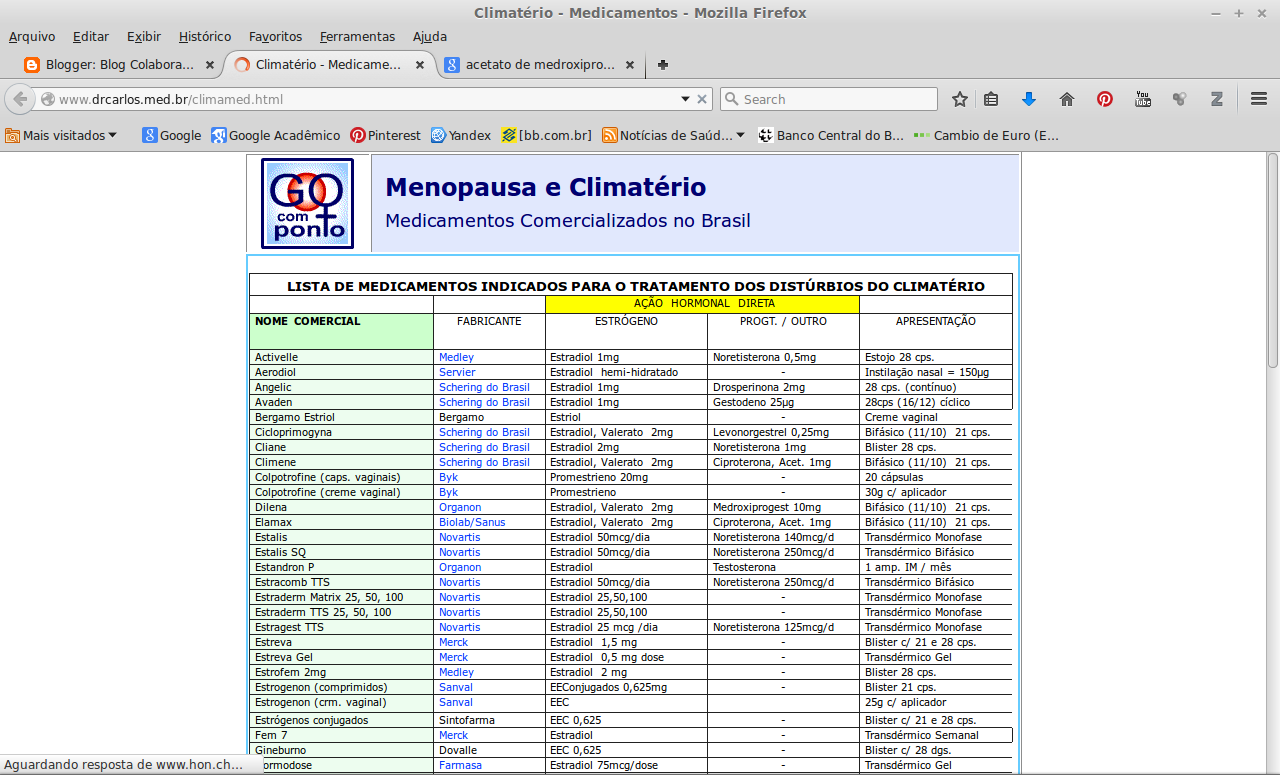
Task: Select the Testosterona cell
Action: 783,567
